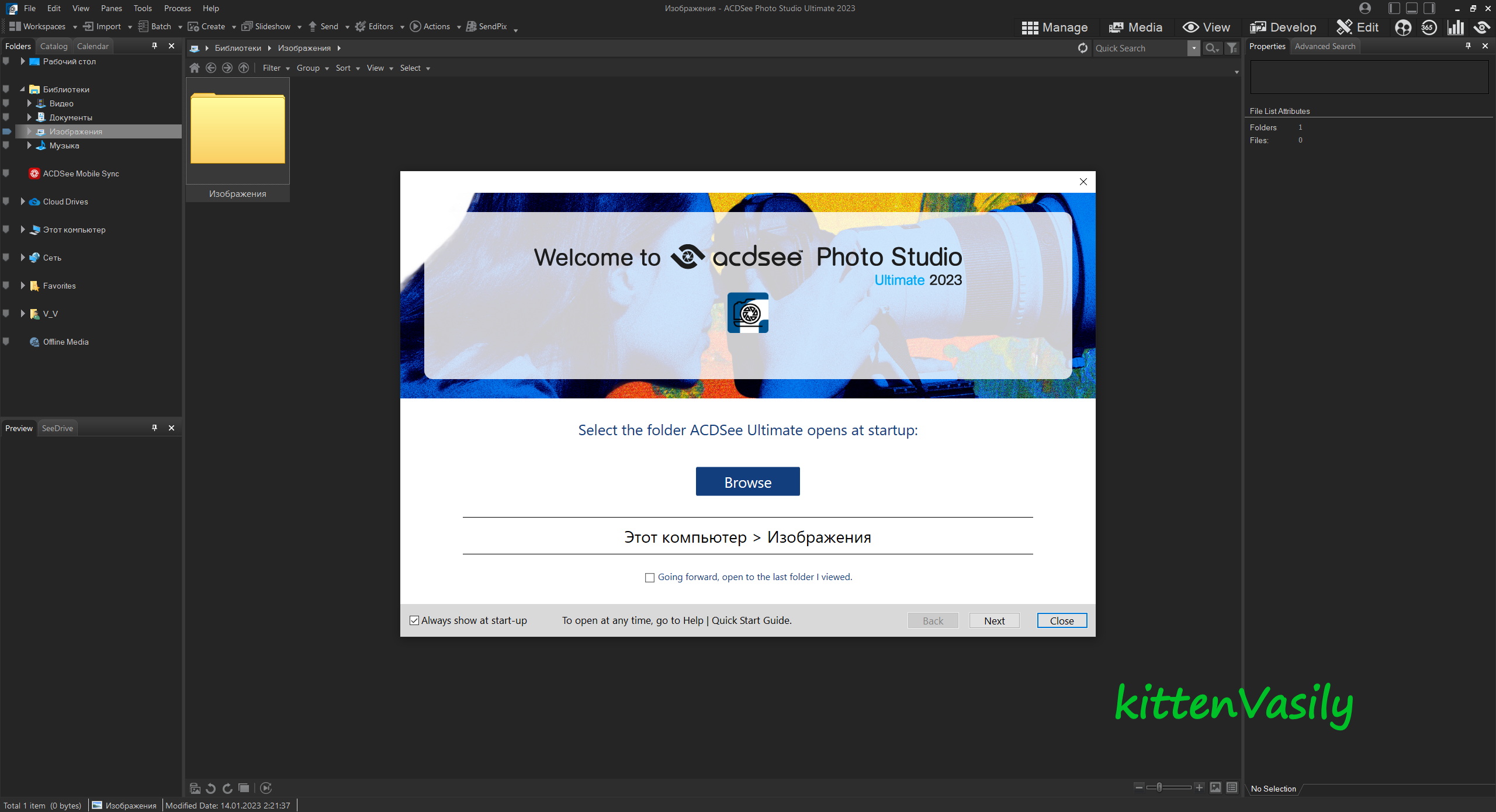Viewport: 1496px width, 812px height.
Task: Open People mode icon
Action: pyautogui.click(x=1403, y=27)
